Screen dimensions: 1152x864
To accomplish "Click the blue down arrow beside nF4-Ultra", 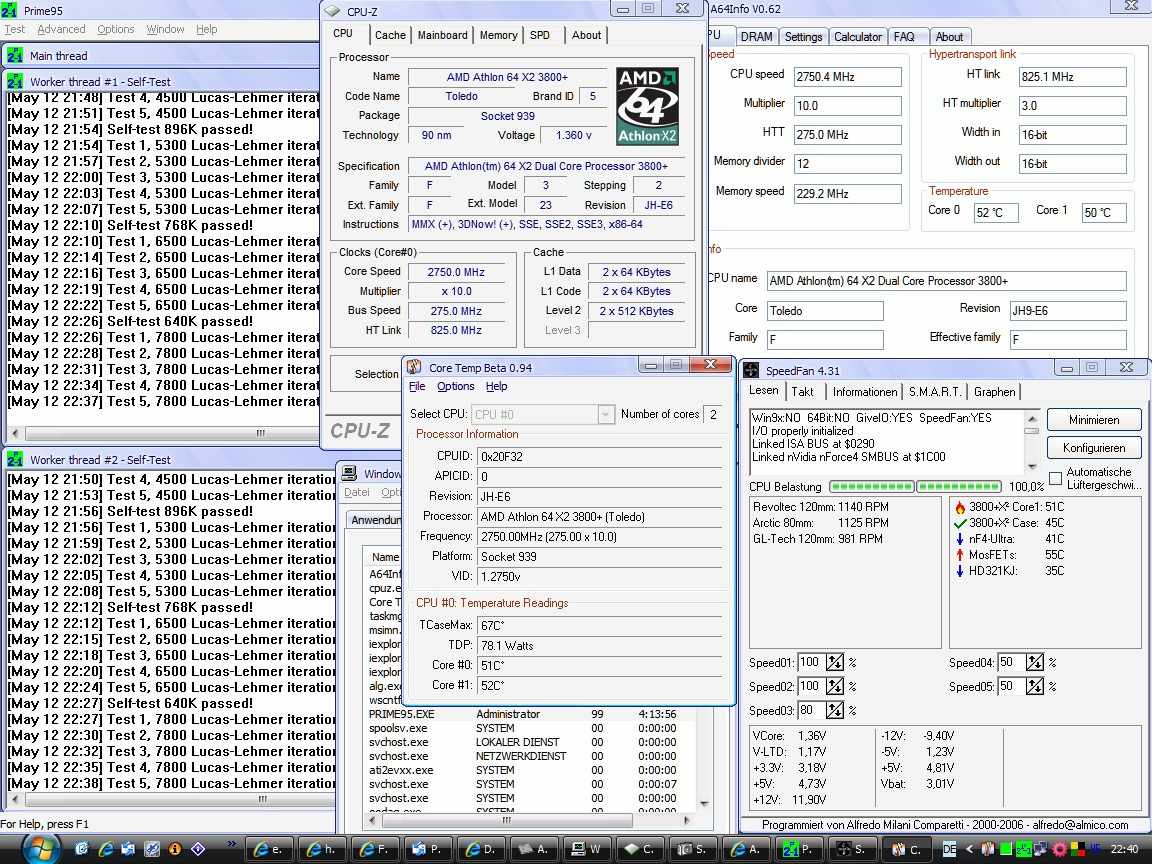I will (x=960, y=539).
